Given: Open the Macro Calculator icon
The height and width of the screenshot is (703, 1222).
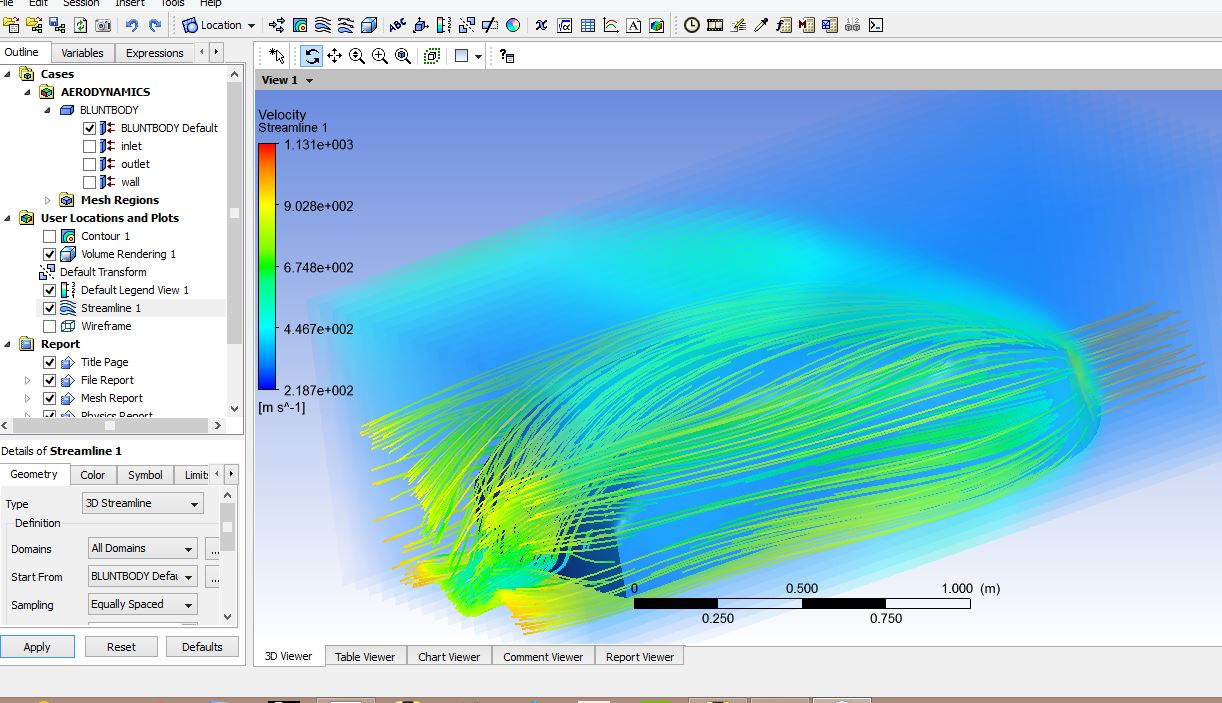Looking at the screenshot, I should click(x=806, y=25).
